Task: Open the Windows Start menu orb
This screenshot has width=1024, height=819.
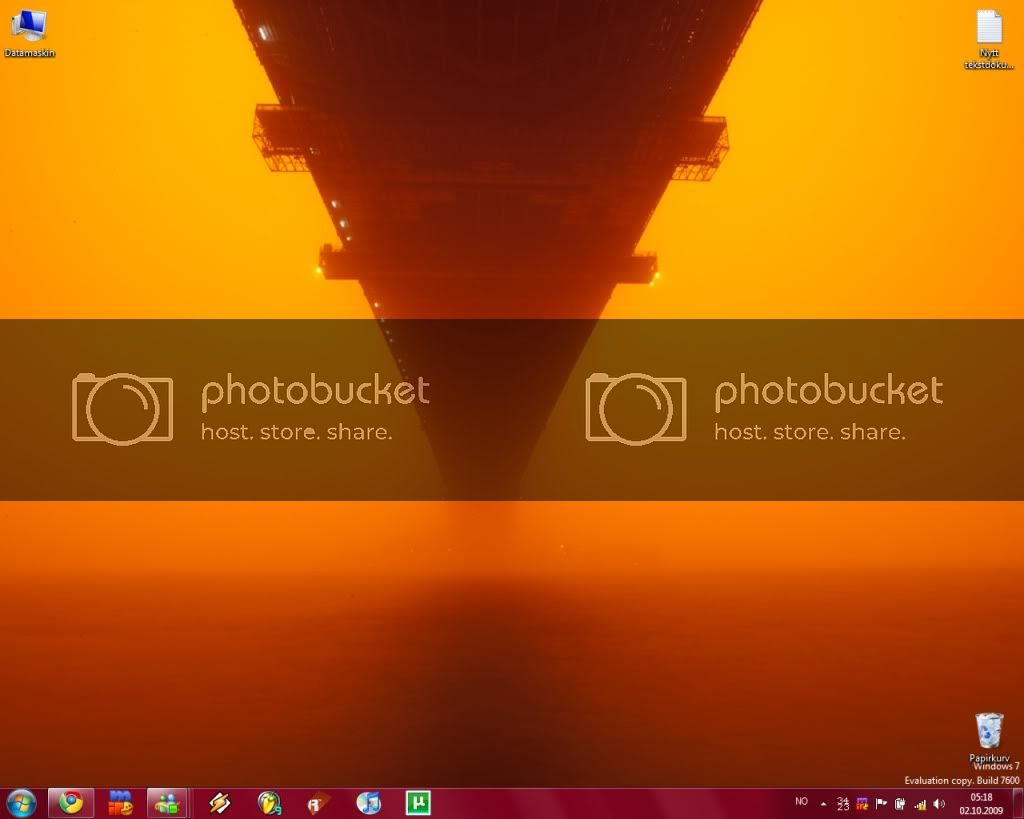Action: point(21,803)
